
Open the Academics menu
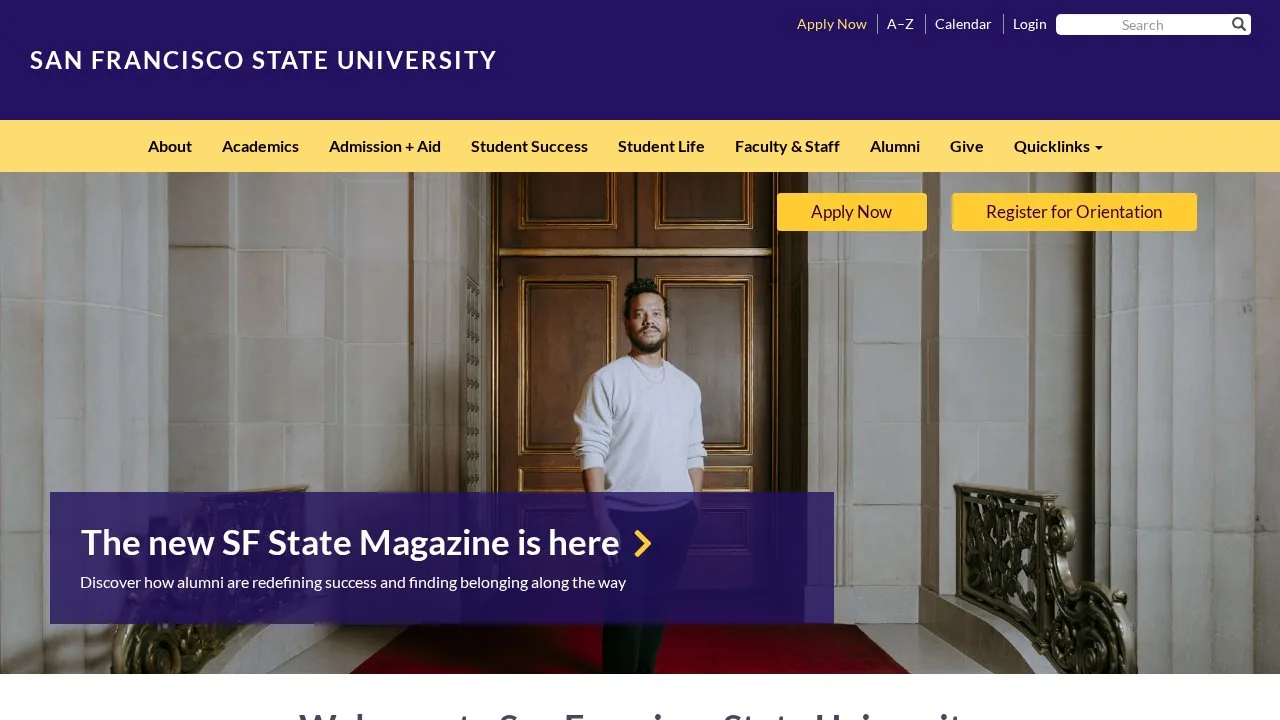(x=260, y=146)
